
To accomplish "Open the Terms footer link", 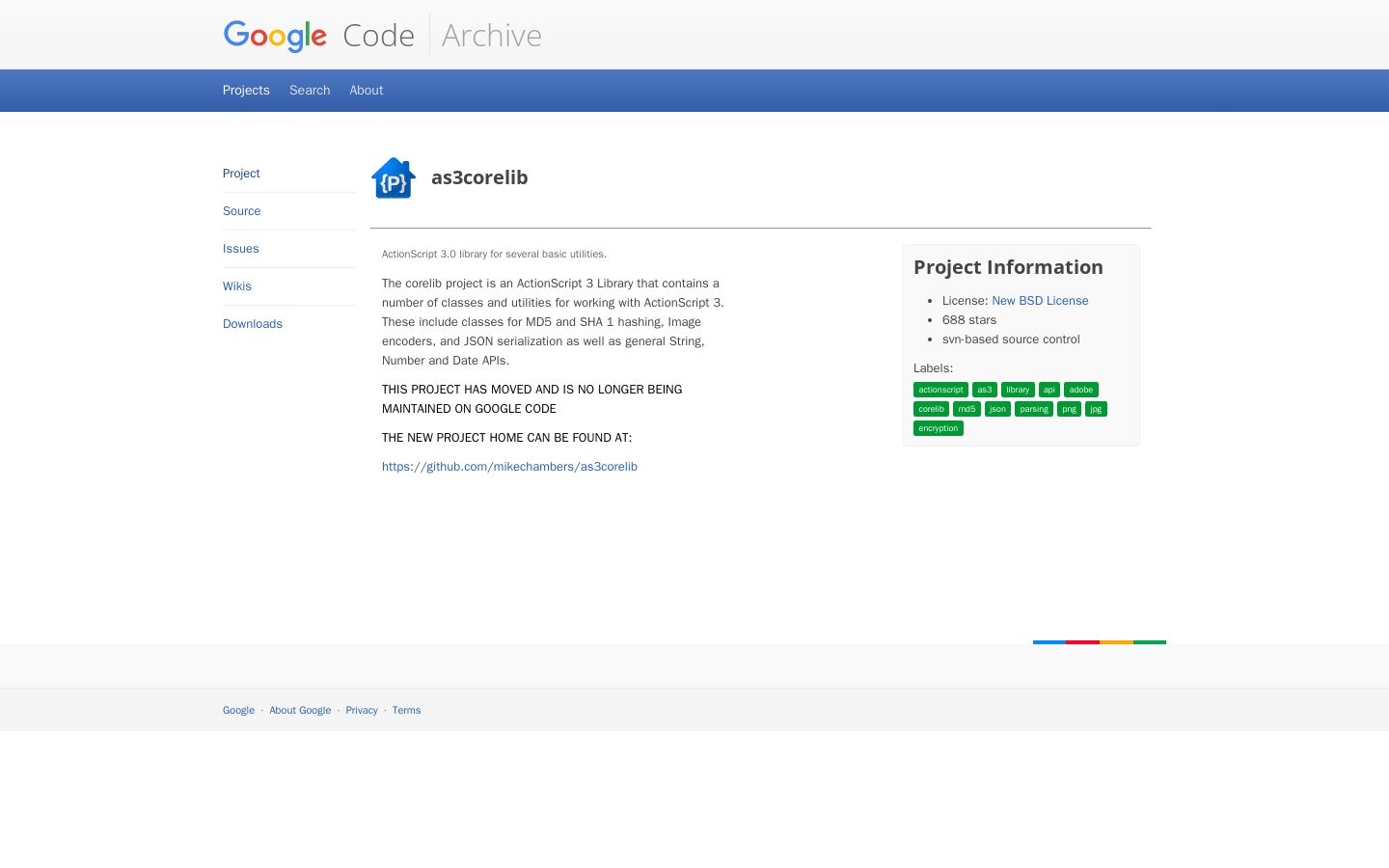I will pyautogui.click(x=406, y=711).
